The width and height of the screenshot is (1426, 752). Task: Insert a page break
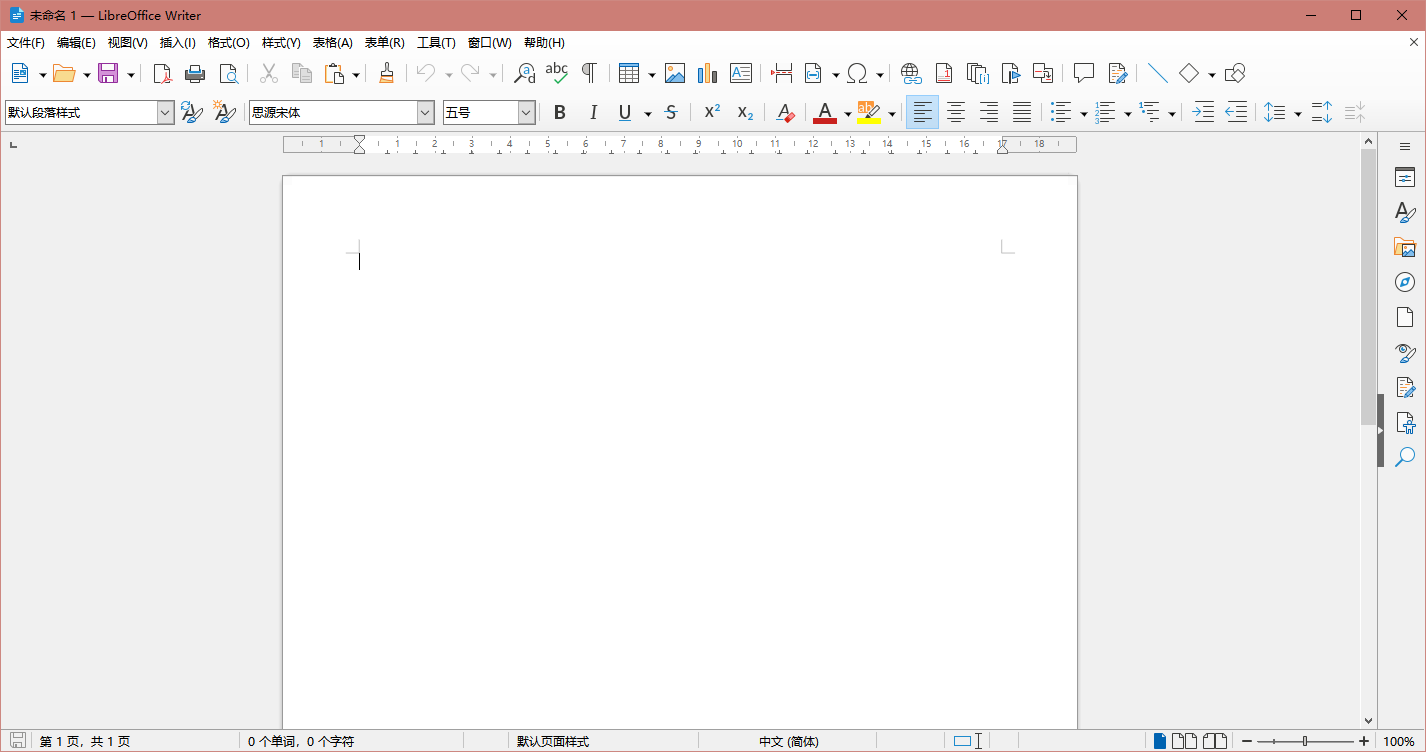[781, 73]
